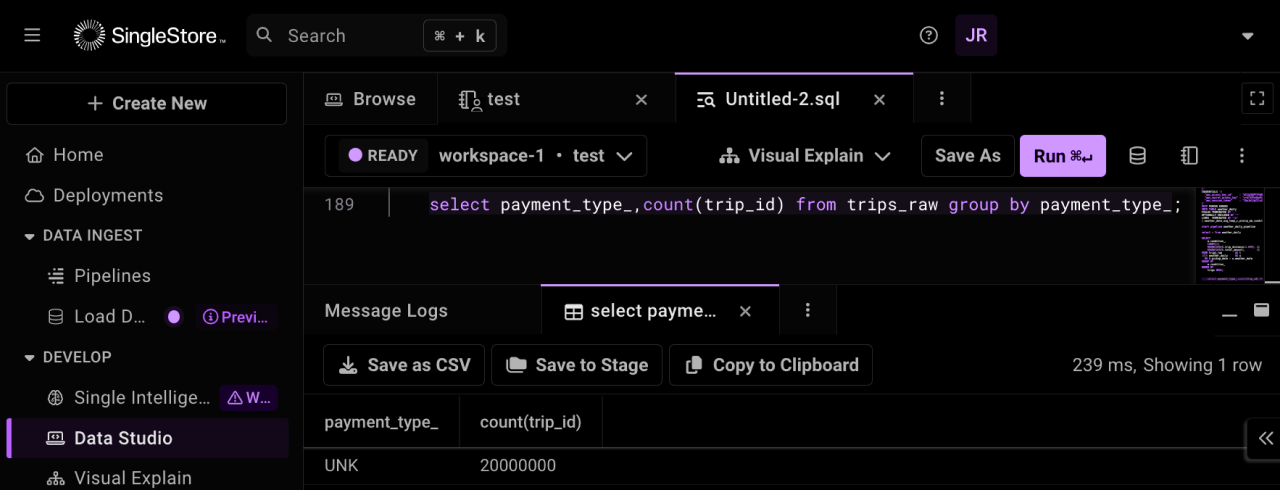Screen dimensions: 1280x490
Task: Toggle the side panel layout icon
Action: coord(1189,156)
